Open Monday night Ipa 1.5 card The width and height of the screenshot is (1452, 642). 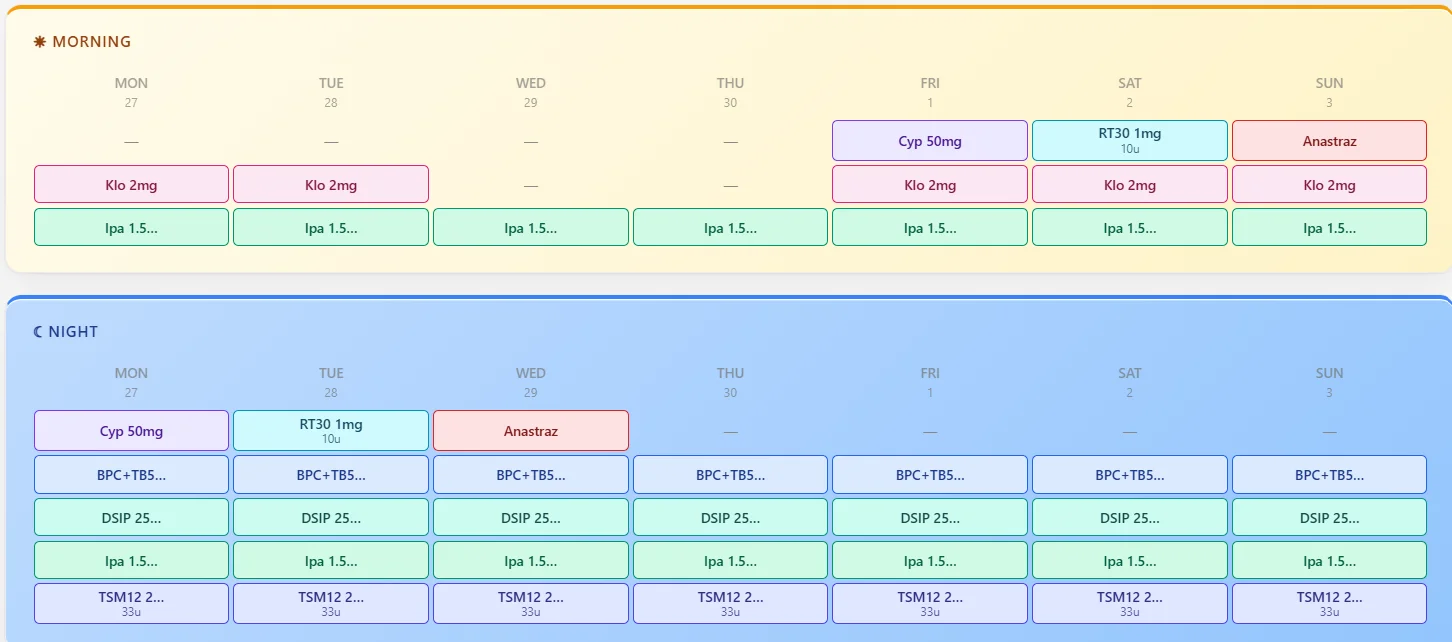click(131, 560)
